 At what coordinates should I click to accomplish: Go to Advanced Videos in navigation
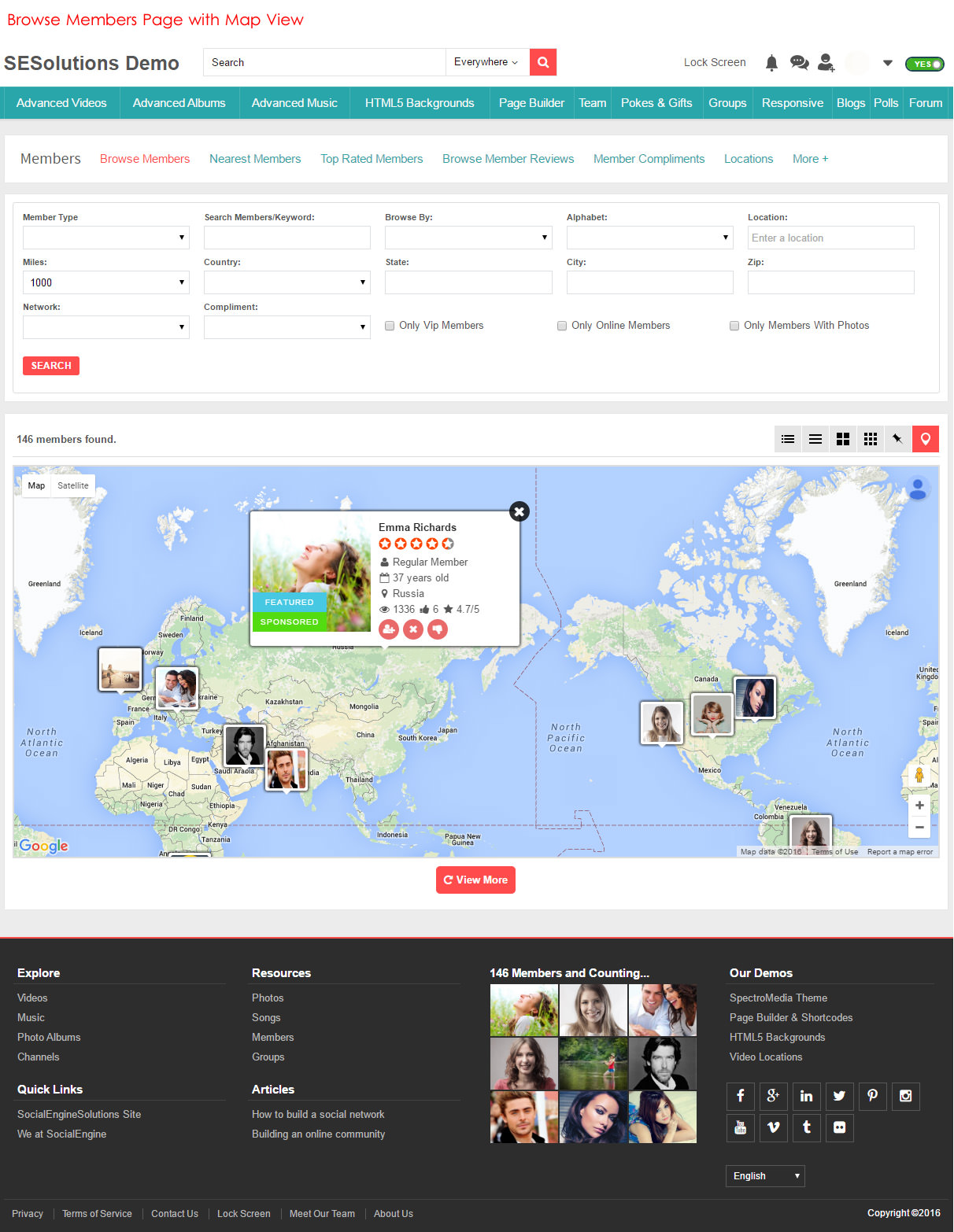pos(61,103)
